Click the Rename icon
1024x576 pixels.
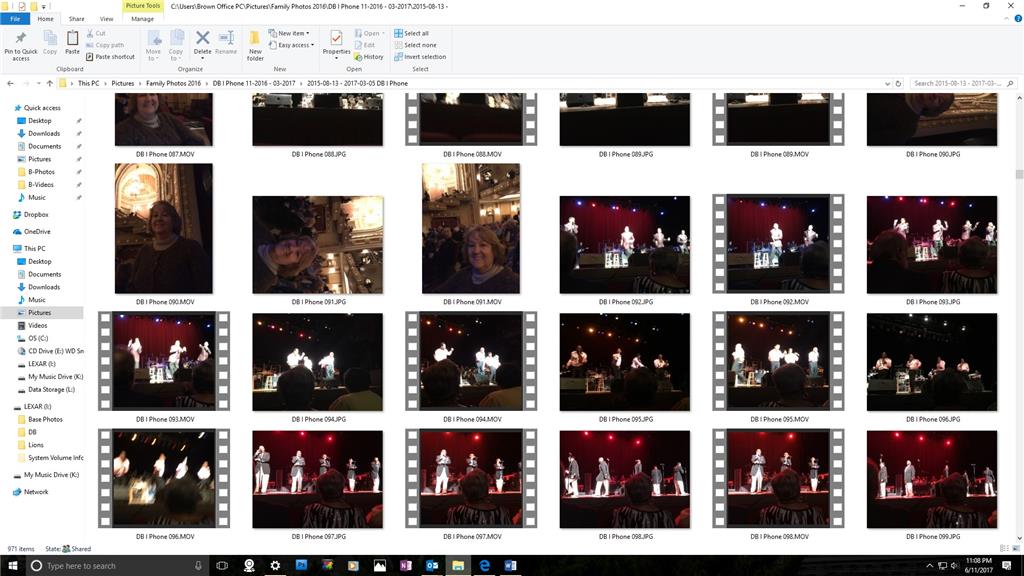[x=226, y=38]
